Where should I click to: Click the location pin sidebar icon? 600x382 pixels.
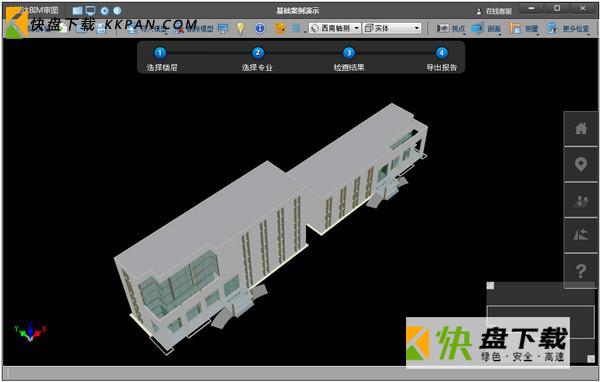point(581,164)
